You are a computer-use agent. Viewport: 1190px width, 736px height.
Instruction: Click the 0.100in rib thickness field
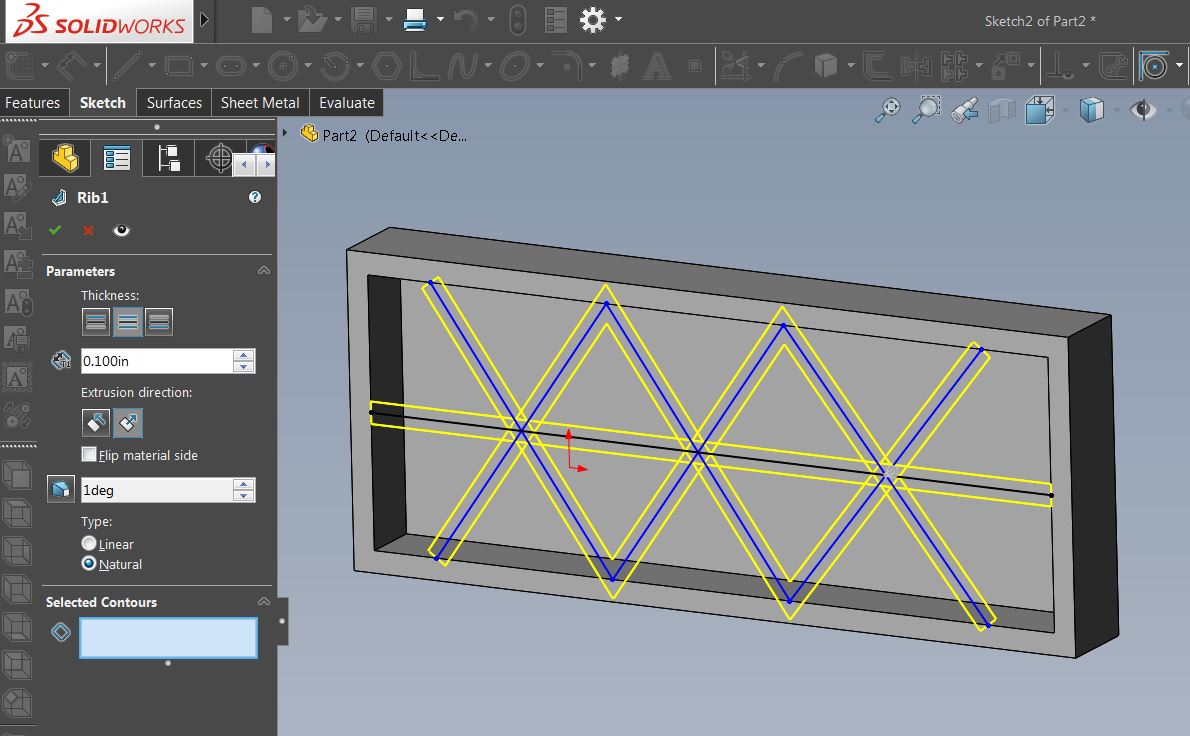[x=156, y=361]
